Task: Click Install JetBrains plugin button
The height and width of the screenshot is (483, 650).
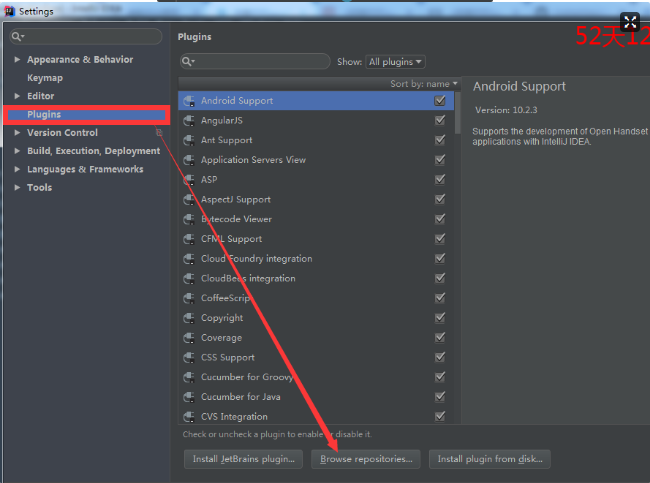Action: (243, 459)
